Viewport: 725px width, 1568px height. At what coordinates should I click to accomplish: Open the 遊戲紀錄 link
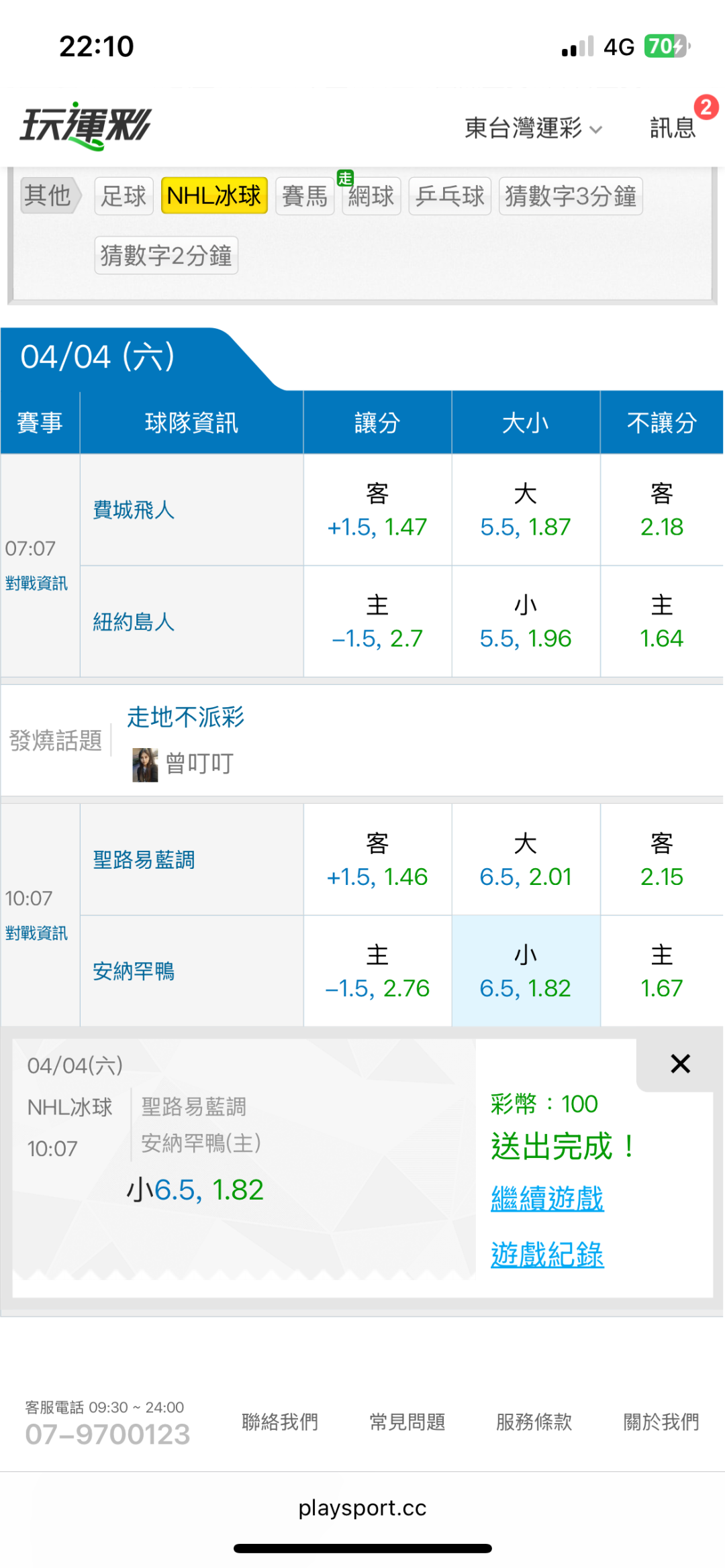(547, 1255)
